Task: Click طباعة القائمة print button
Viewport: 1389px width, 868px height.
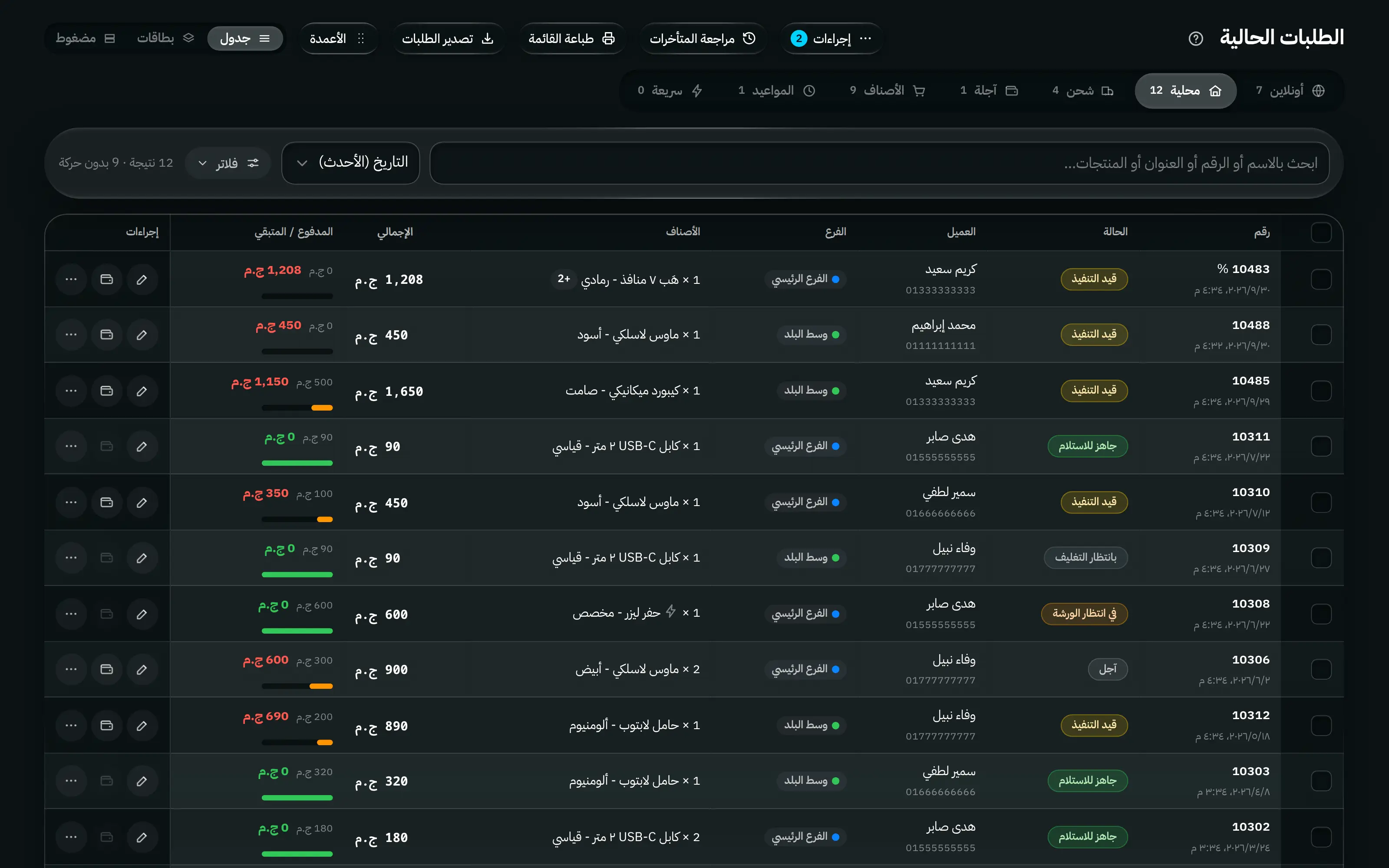Action: coord(572,39)
